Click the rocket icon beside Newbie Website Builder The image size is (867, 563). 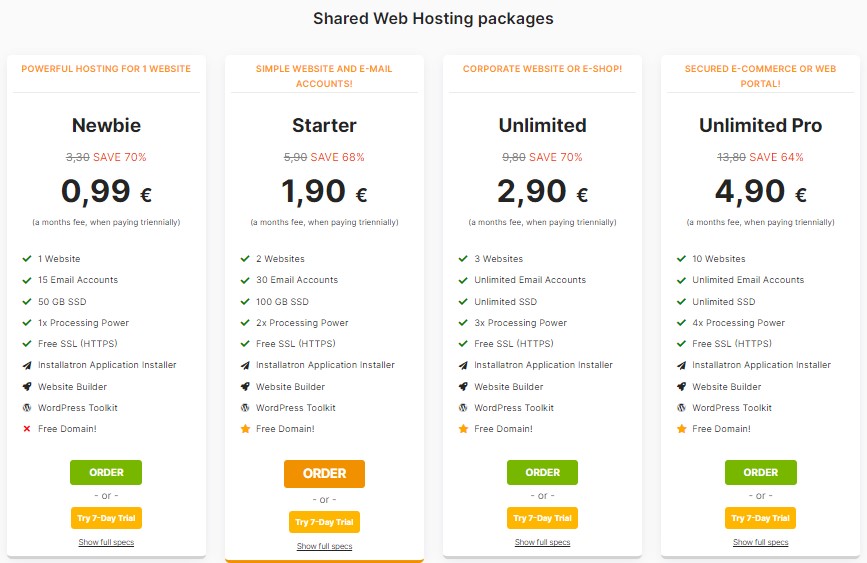coord(27,386)
